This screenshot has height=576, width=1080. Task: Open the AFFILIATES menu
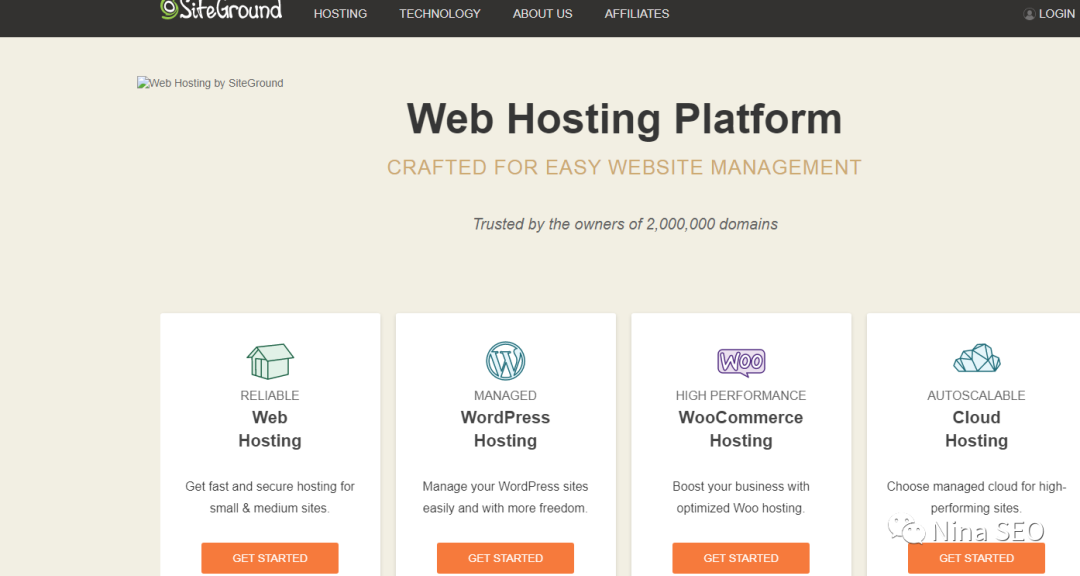pyautogui.click(x=637, y=14)
